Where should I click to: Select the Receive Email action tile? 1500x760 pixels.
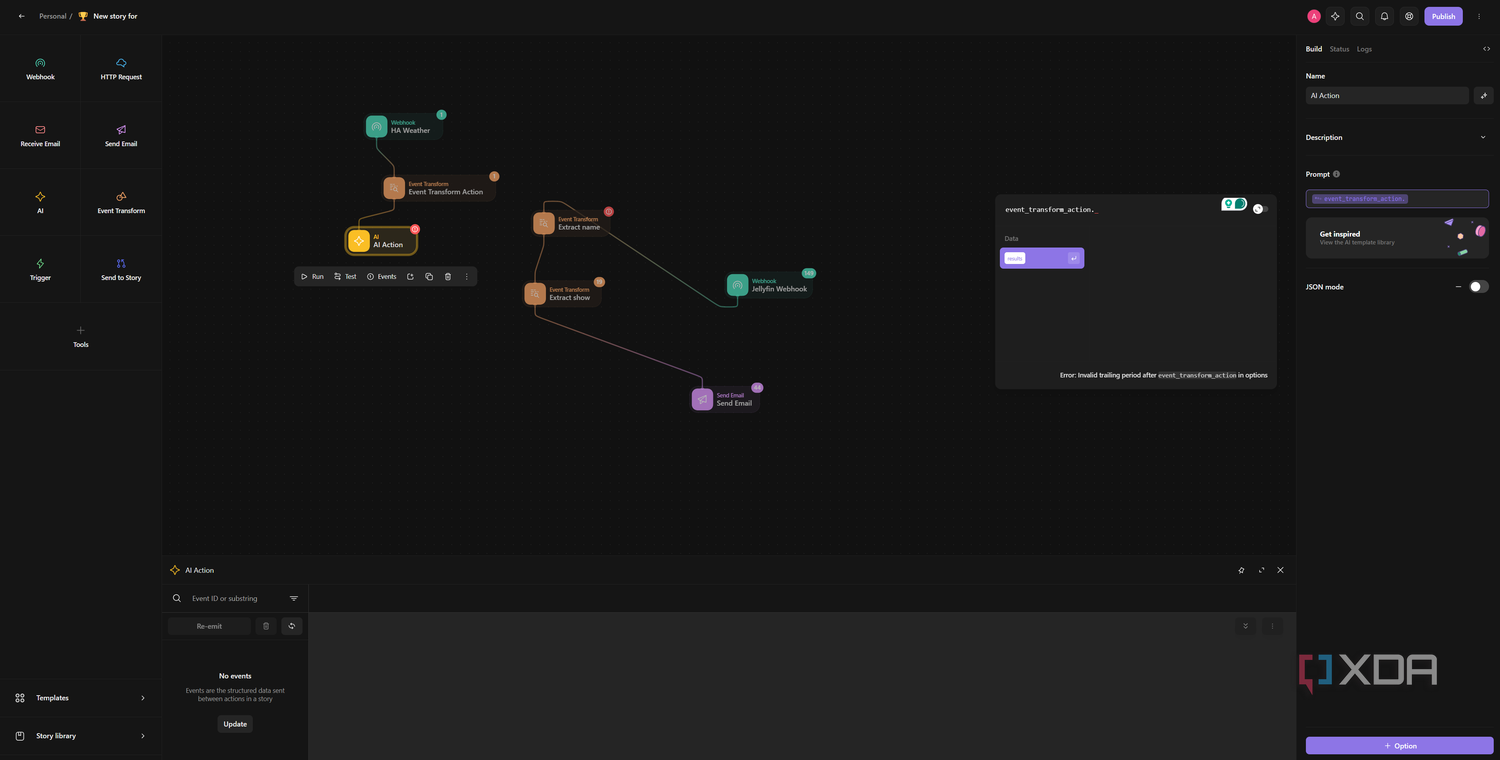pyautogui.click(x=40, y=135)
